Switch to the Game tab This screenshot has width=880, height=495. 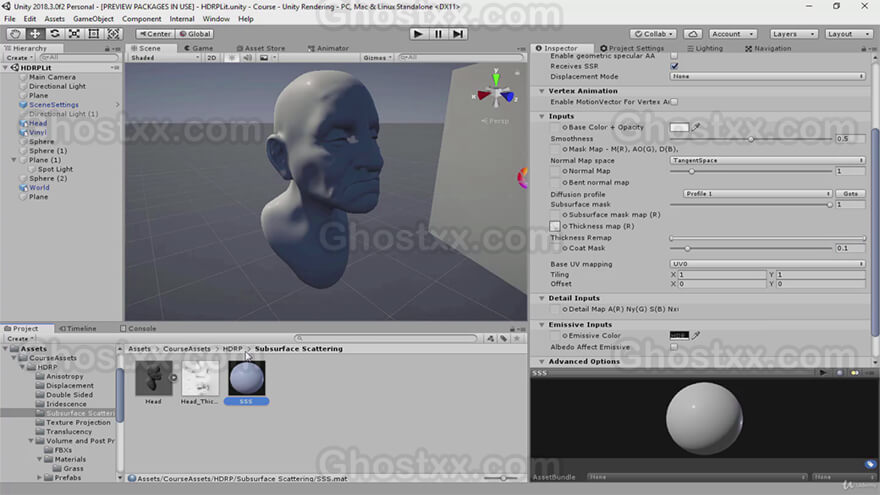point(199,48)
